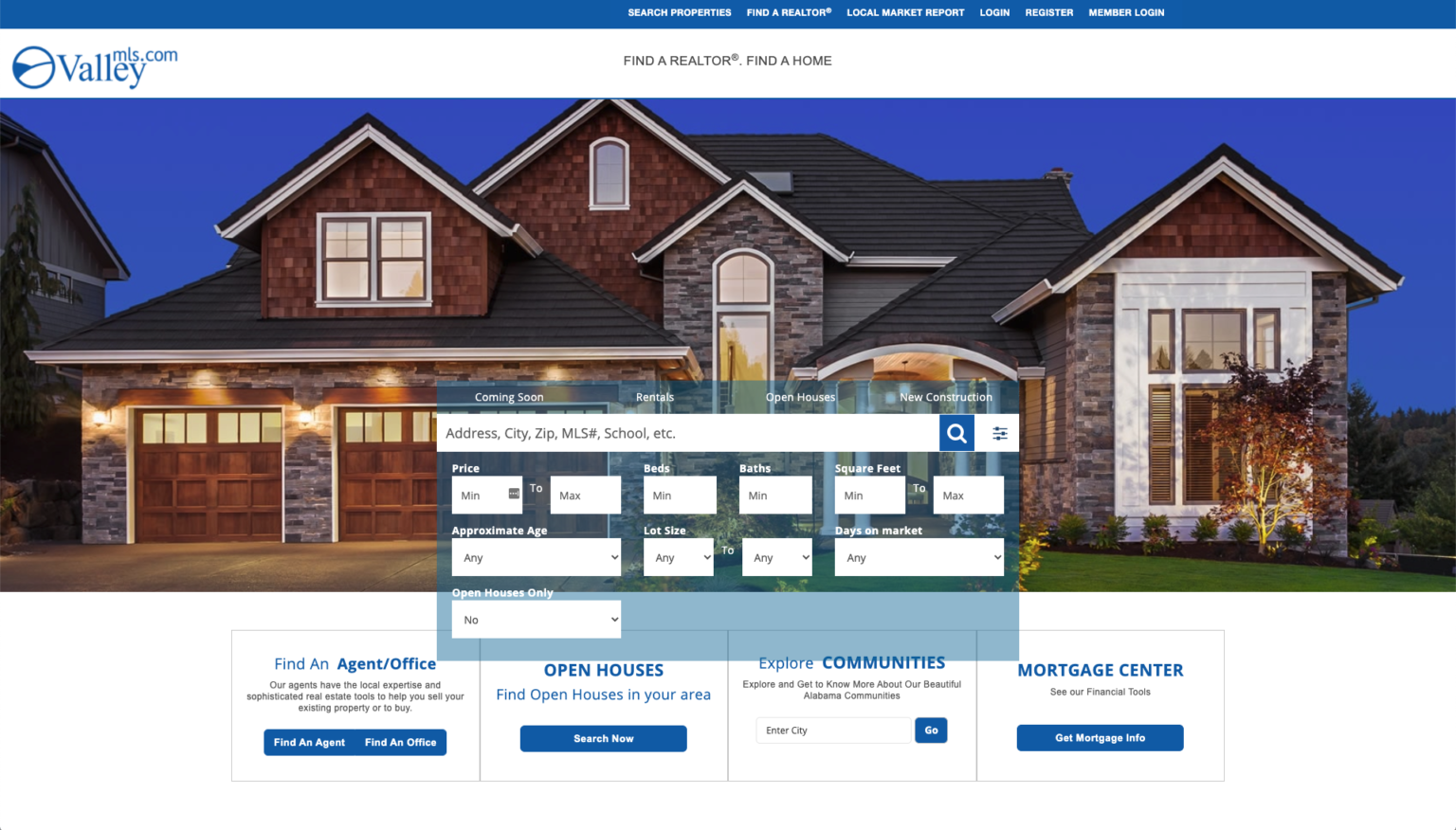Select LOCAL MARKET REPORT in top navigation
This screenshot has width=1456, height=830.
coord(904,12)
